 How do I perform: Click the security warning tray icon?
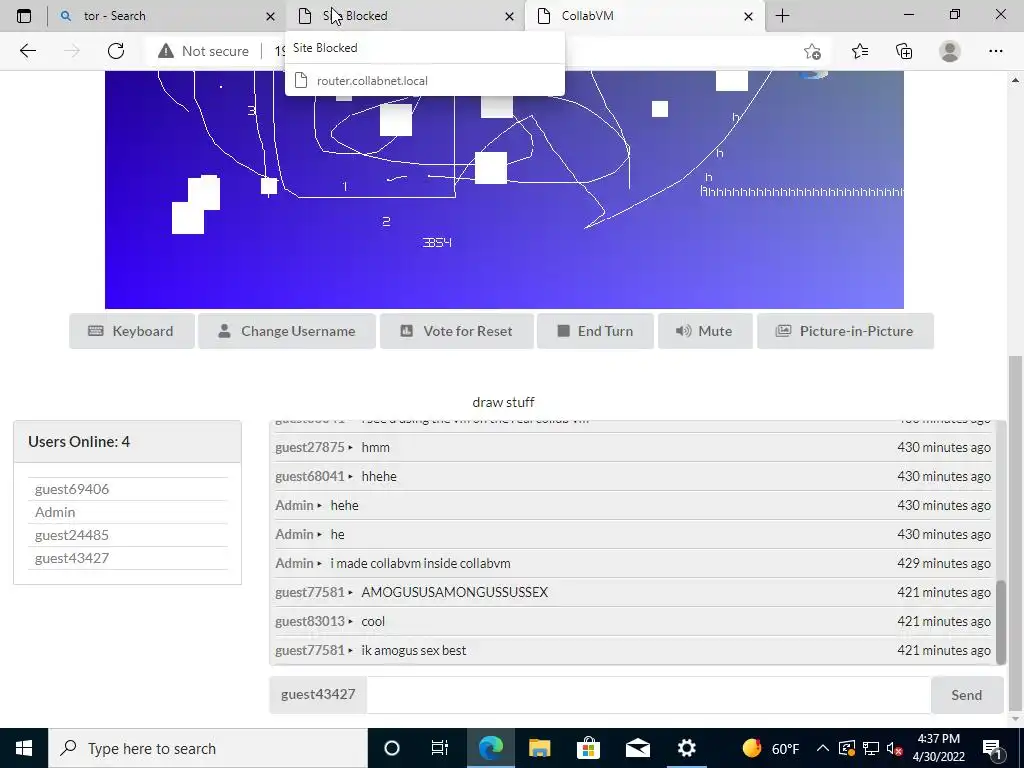(x=846, y=748)
